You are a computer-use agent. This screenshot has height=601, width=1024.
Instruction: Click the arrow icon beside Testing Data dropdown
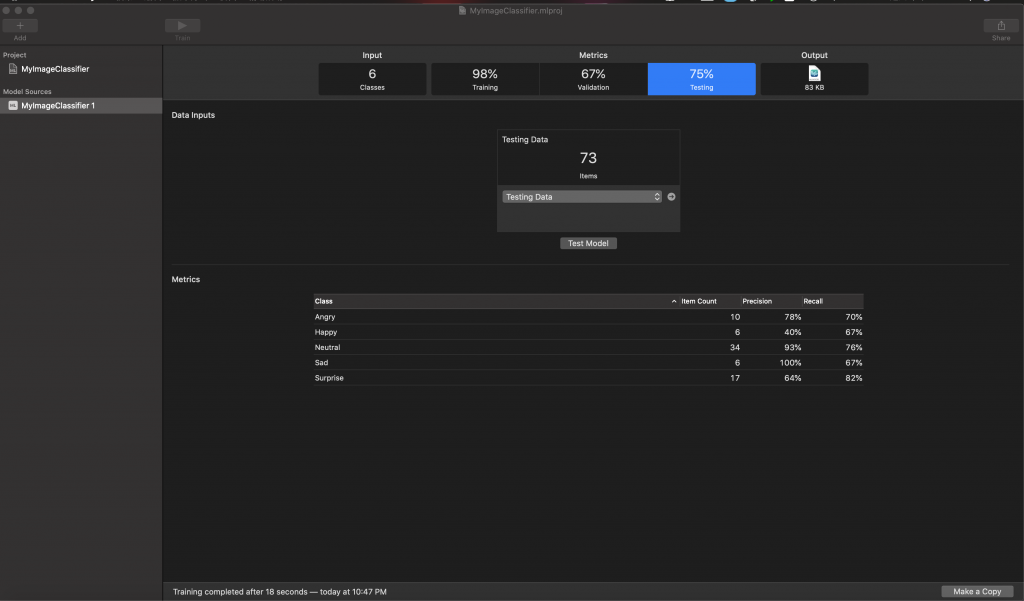(x=671, y=197)
